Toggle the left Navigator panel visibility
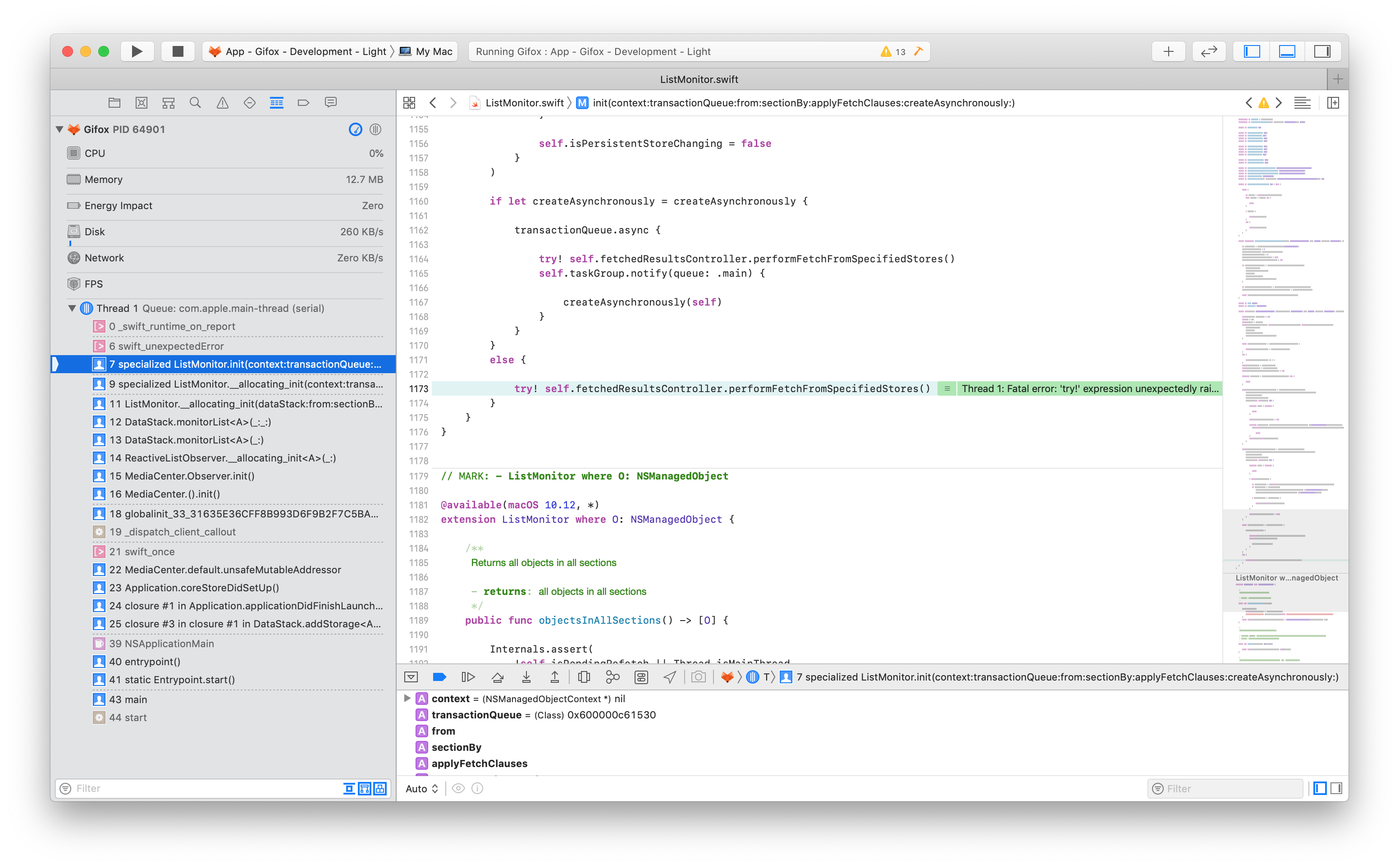This screenshot has height=868, width=1399. point(1252,52)
